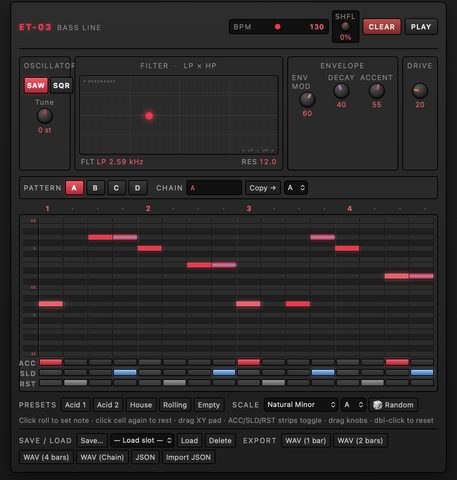The image size is (457, 480).
Task: Click the note at beat 2 in piano roll
Action: point(149,248)
